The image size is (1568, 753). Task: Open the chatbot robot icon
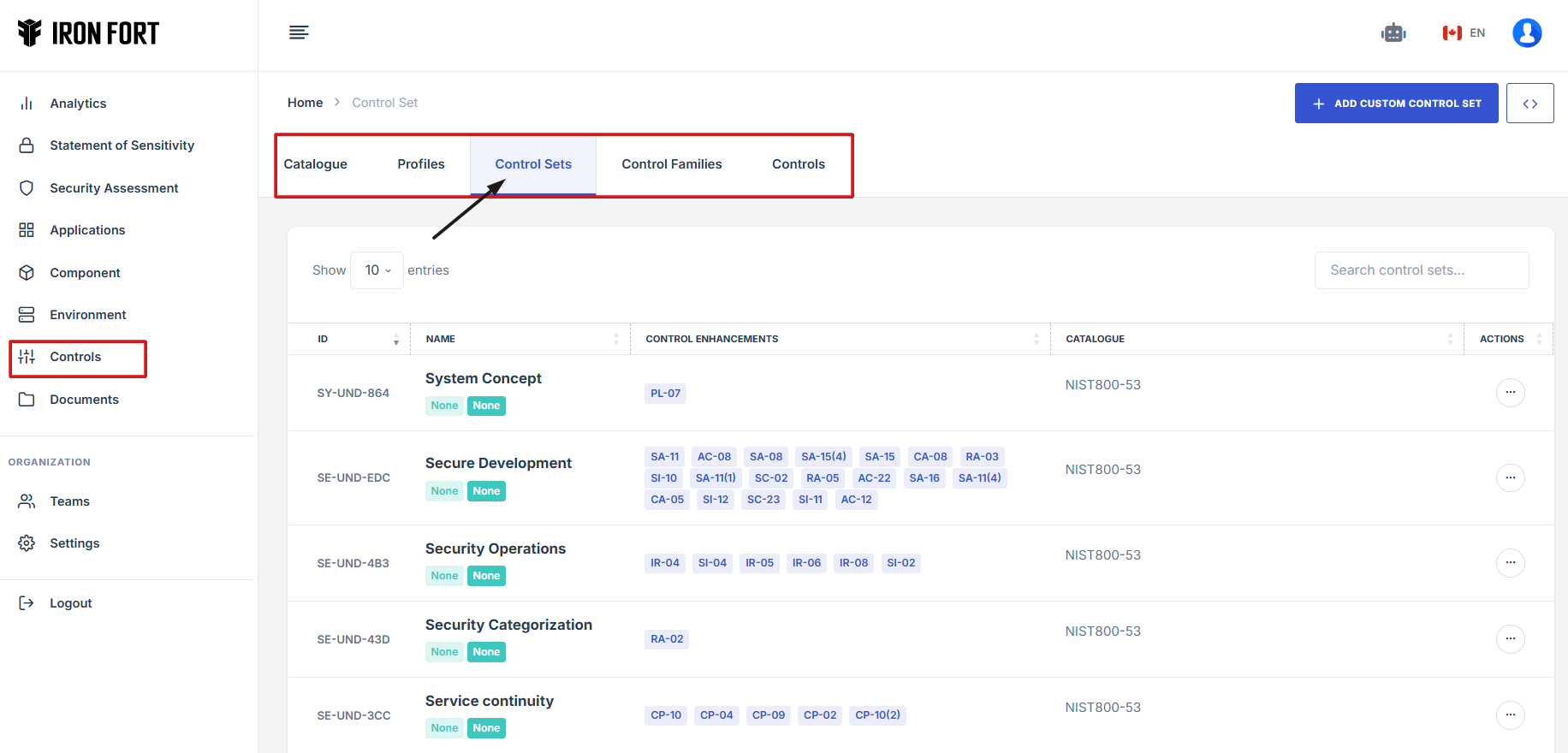1393,33
